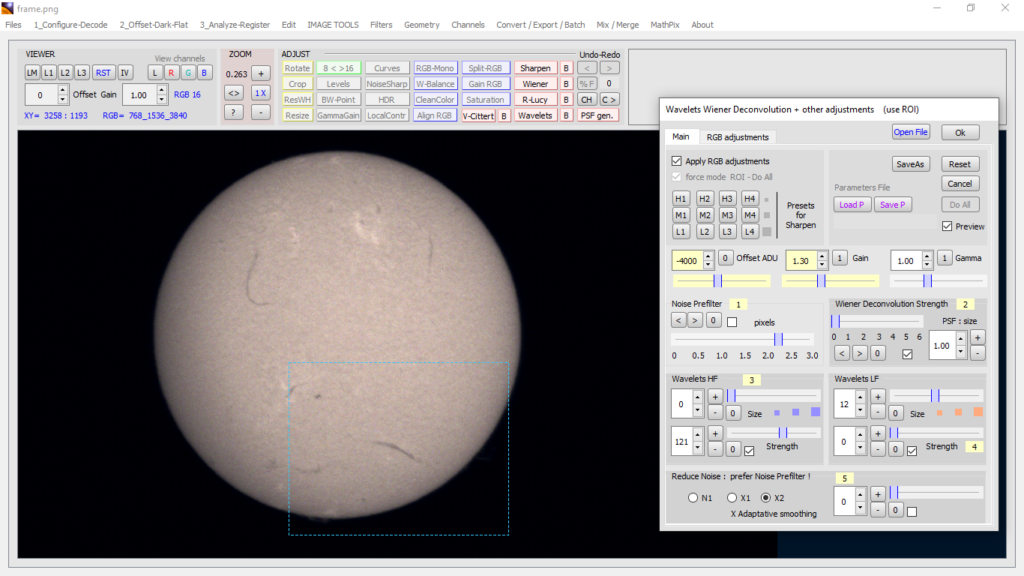
Task: Toggle the Wiener Deconvolution checkbox
Action: [x=907, y=354]
